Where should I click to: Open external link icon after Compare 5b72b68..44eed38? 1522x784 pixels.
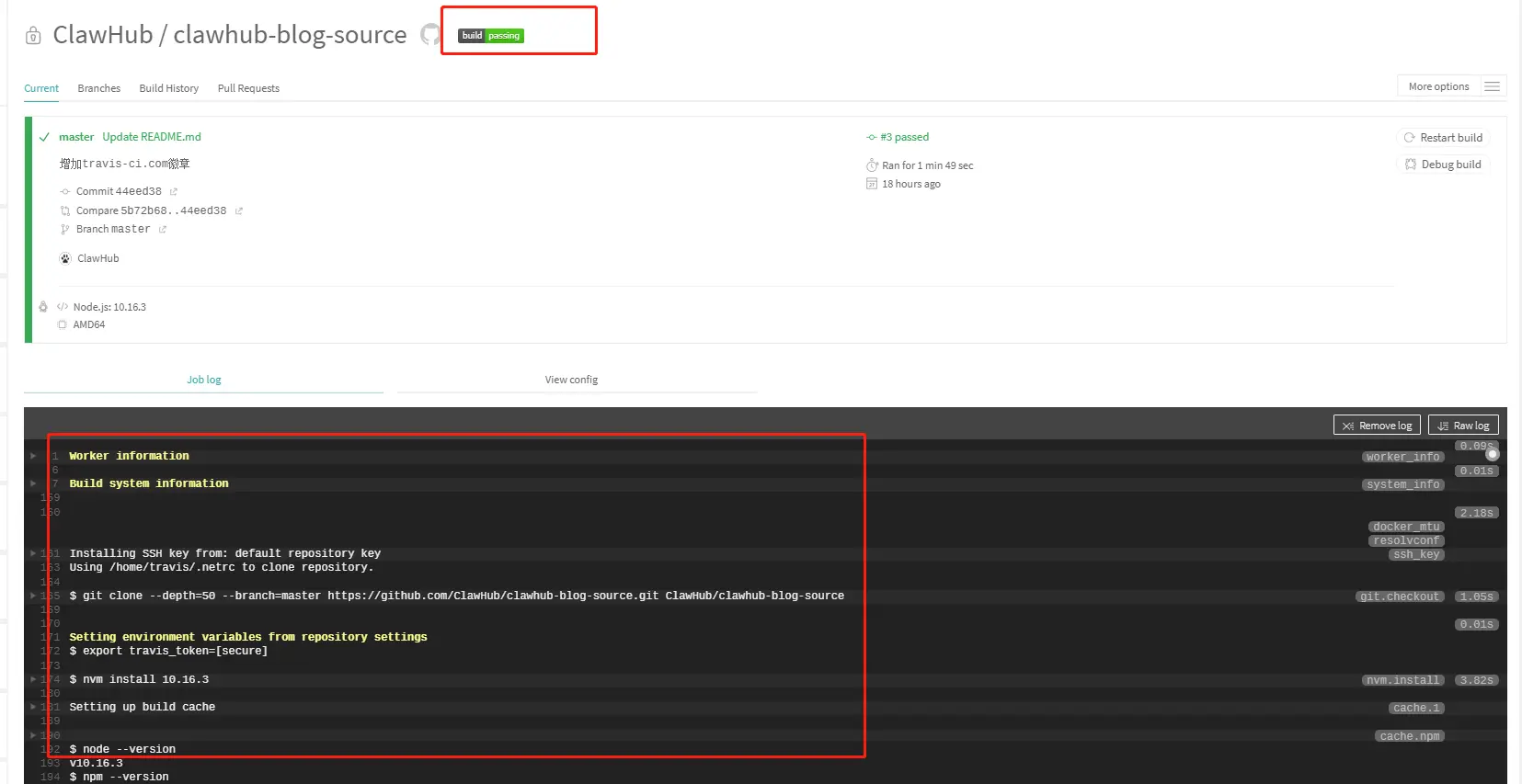tap(238, 210)
